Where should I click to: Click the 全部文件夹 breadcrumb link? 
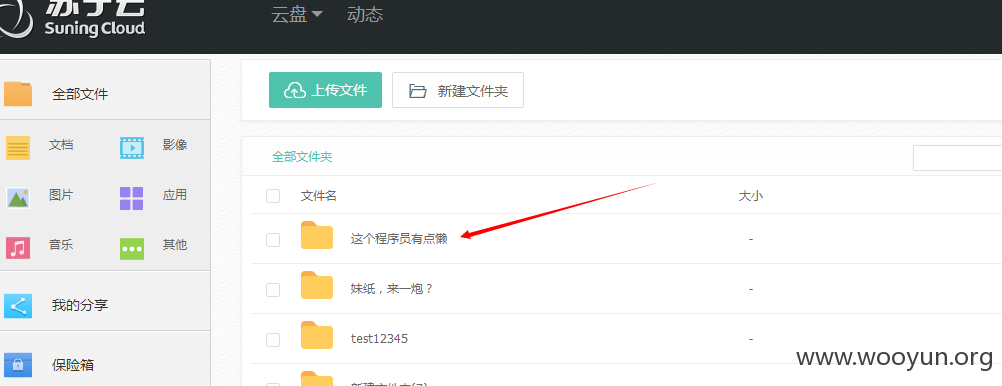tap(302, 157)
